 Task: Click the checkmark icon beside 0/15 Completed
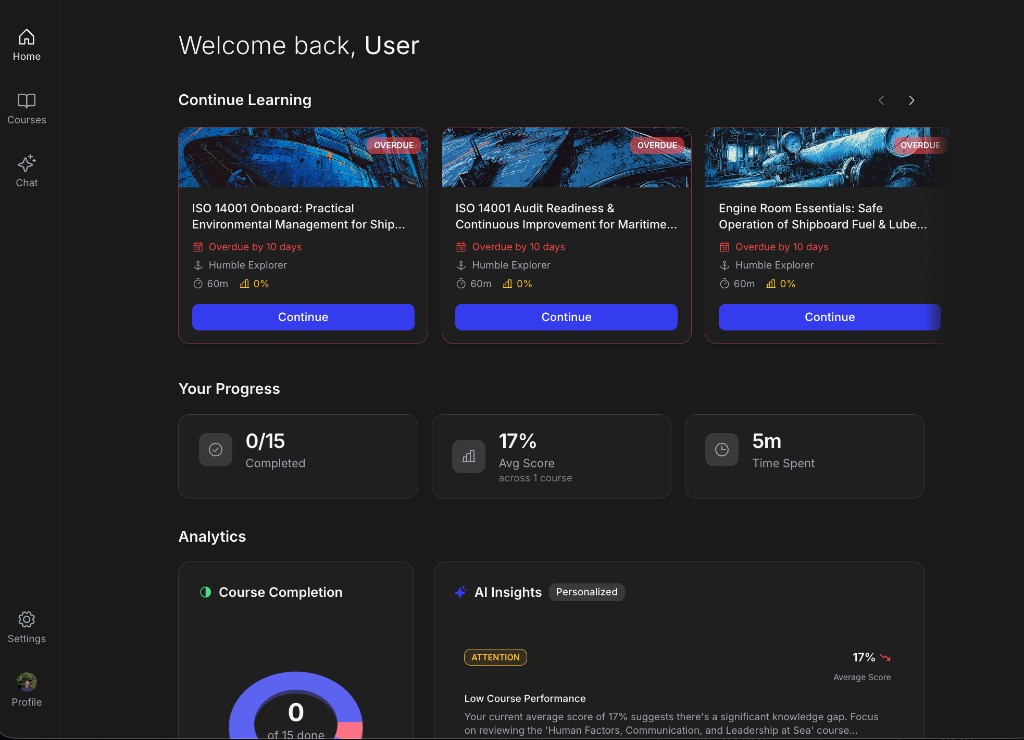pos(215,450)
